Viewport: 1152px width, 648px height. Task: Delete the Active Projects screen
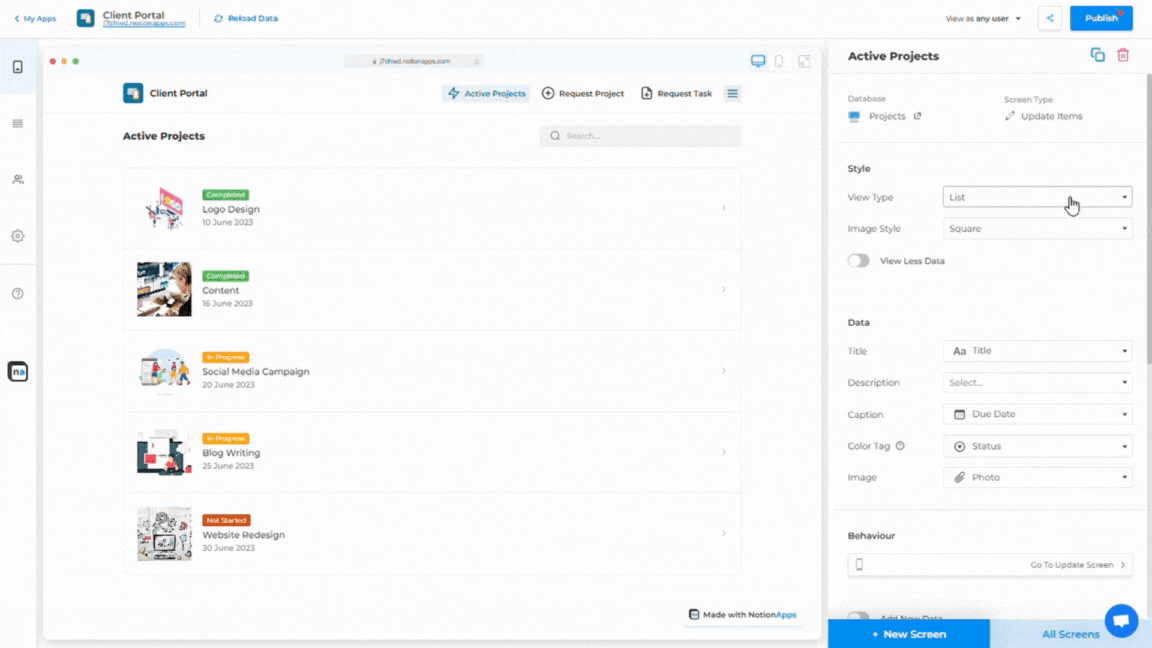(1123, 55)
